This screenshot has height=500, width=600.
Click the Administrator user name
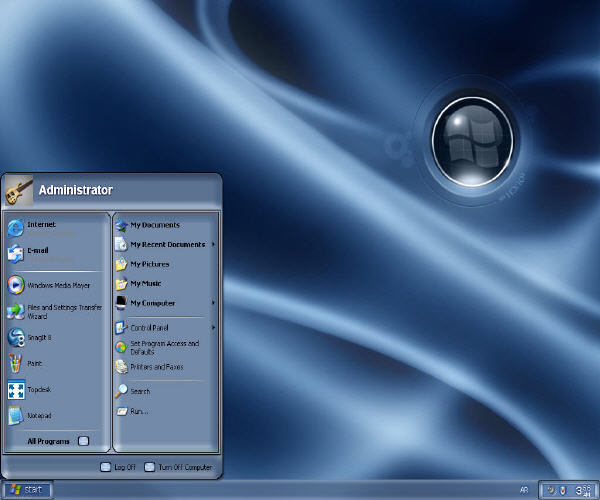pyautogui.click(x=75, y=190)
